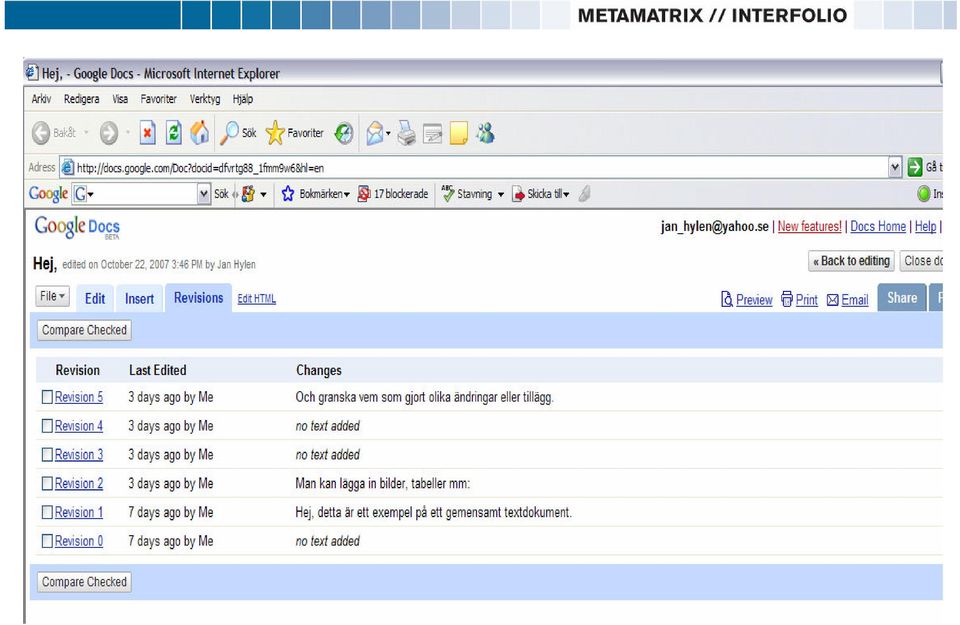The image size is (960, 625).
Task: Click Back to editing button
Action: coord(852,261)
